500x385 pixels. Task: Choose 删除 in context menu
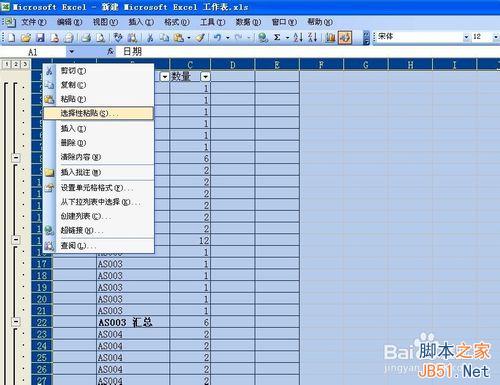click(x=99, y=143)
